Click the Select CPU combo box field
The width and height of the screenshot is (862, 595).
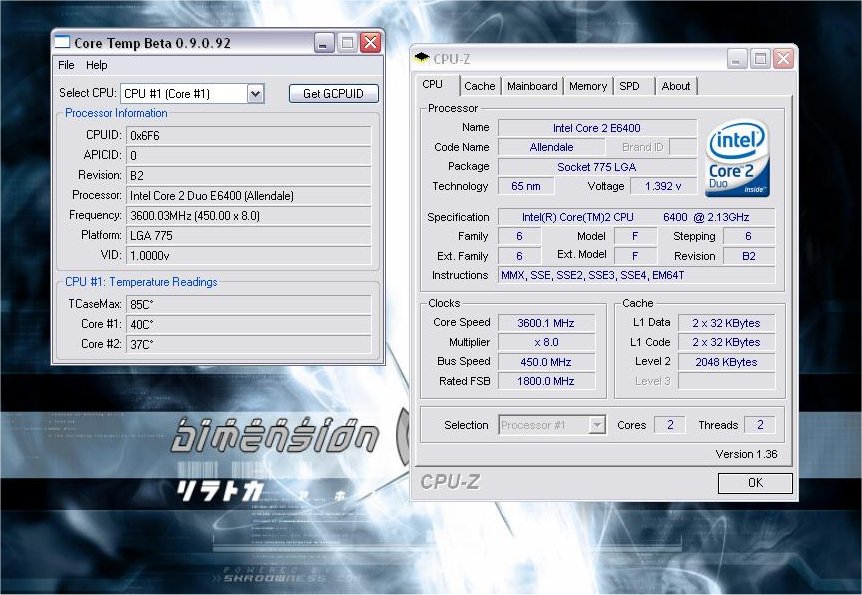point(192,93)
